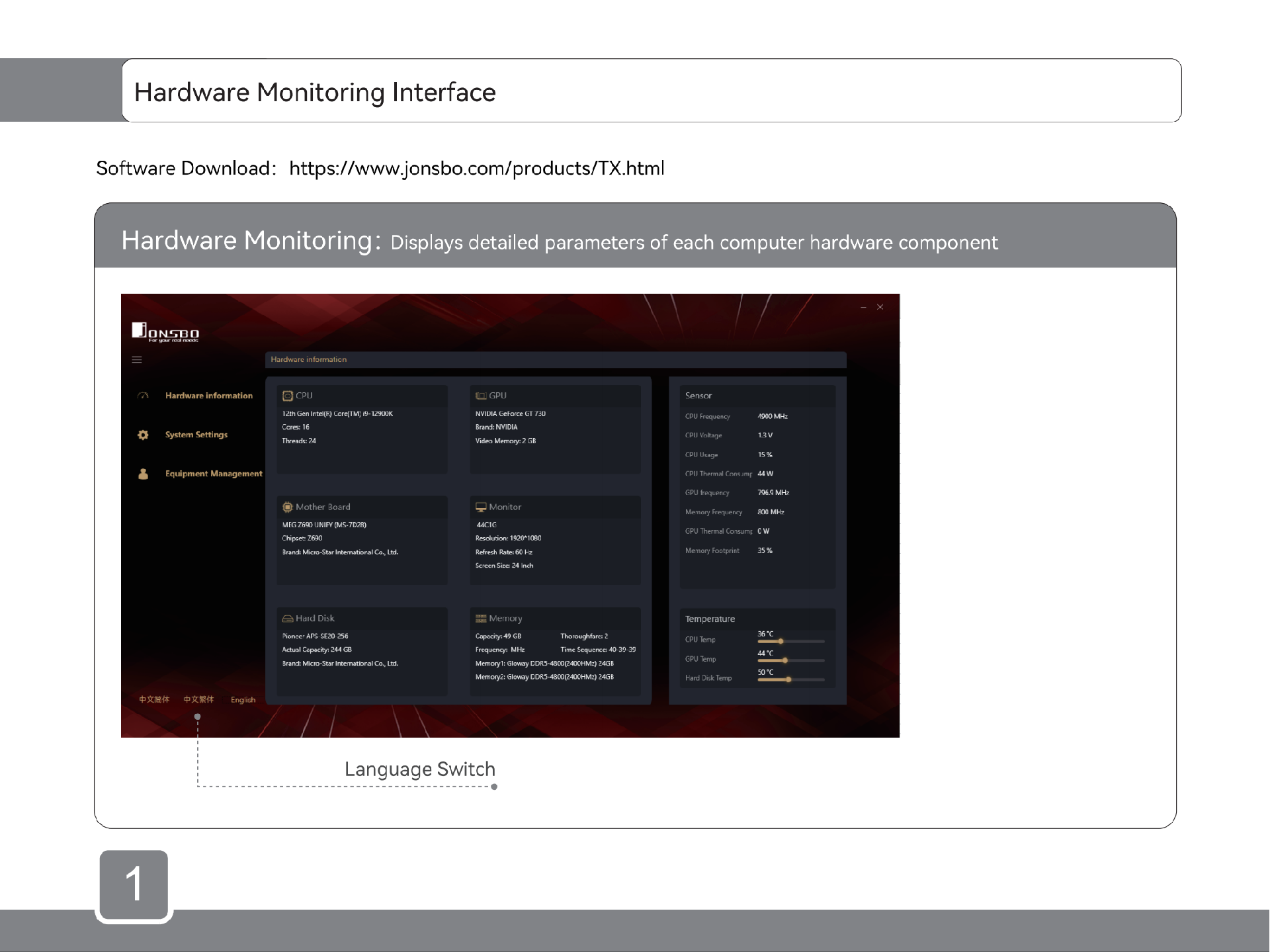The image size is (1270, 952).
Task: Go to Equipment Management in the sidebar
Action: [214, 474]
